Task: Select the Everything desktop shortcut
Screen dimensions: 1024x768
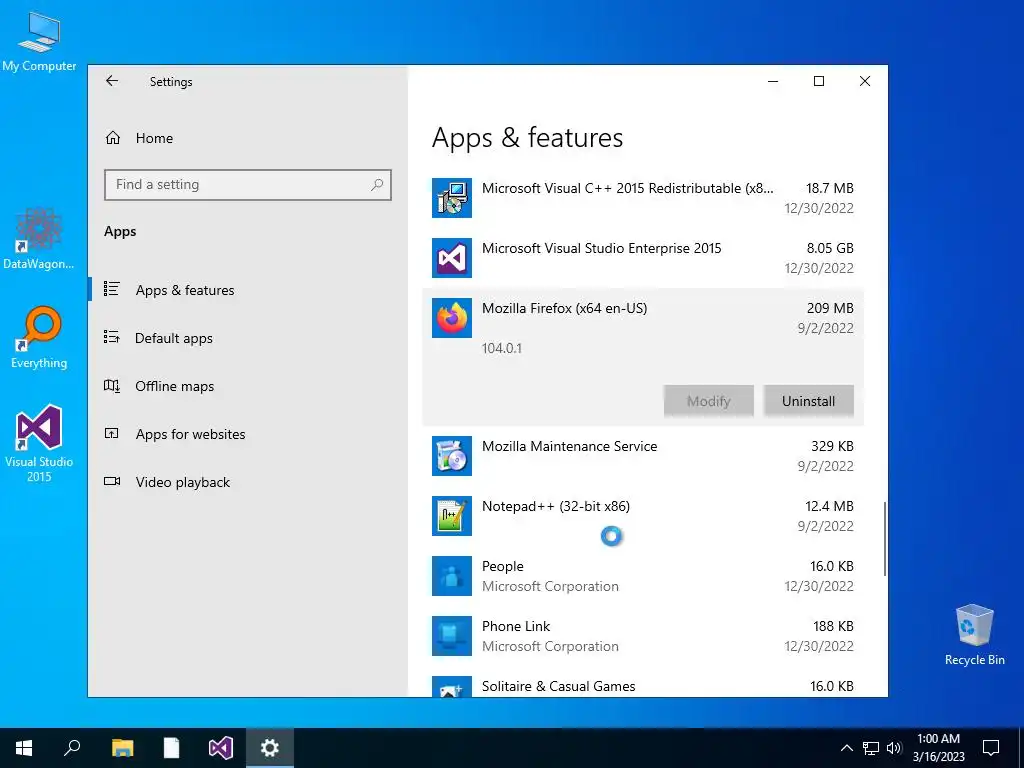Action: point(39,338)
